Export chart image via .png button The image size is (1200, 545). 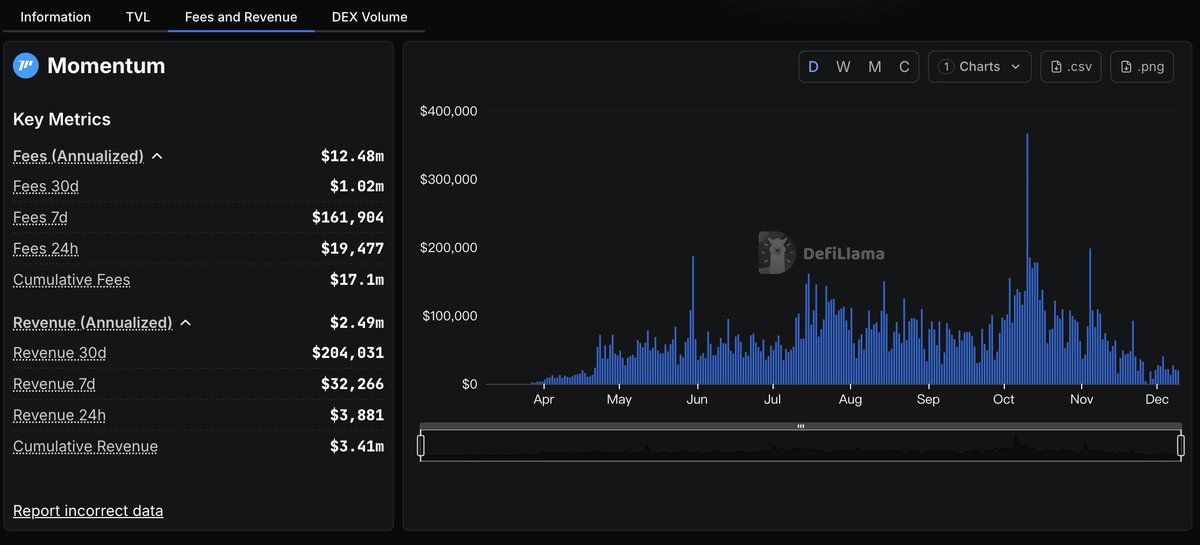click(x=1142, y=66)
